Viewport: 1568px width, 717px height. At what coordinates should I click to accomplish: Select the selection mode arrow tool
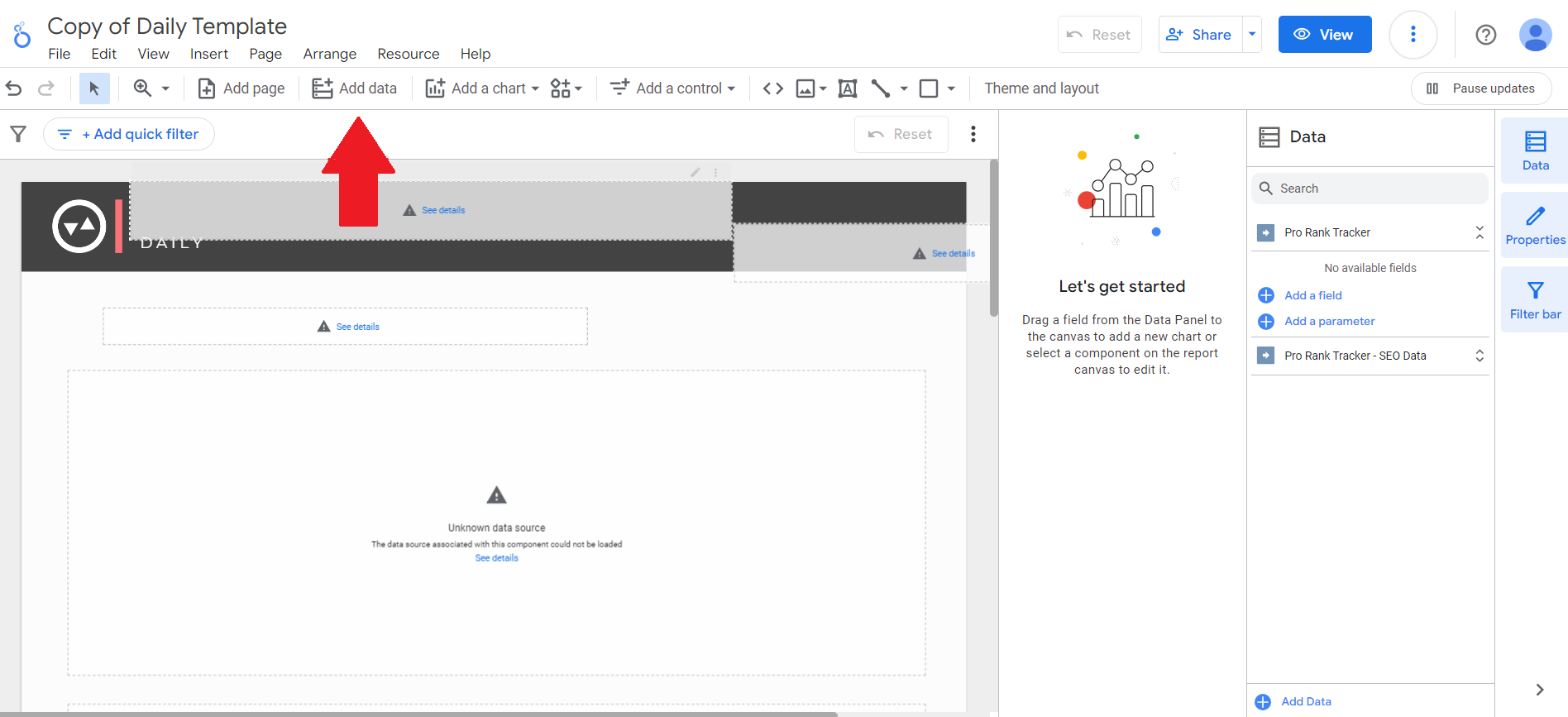click(x=94, y=88)
